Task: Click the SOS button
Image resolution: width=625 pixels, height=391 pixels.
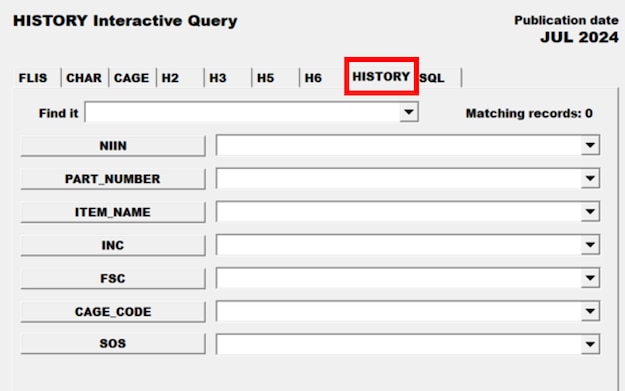Action: (x=113, y=343)
